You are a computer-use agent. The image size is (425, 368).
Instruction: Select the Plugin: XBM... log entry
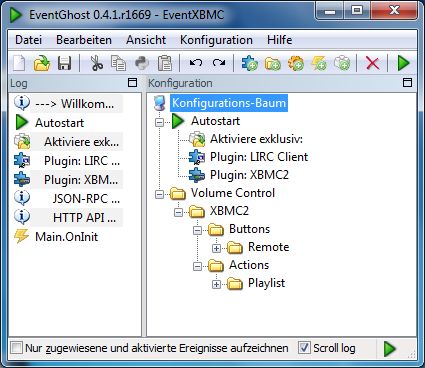point(81,180)
